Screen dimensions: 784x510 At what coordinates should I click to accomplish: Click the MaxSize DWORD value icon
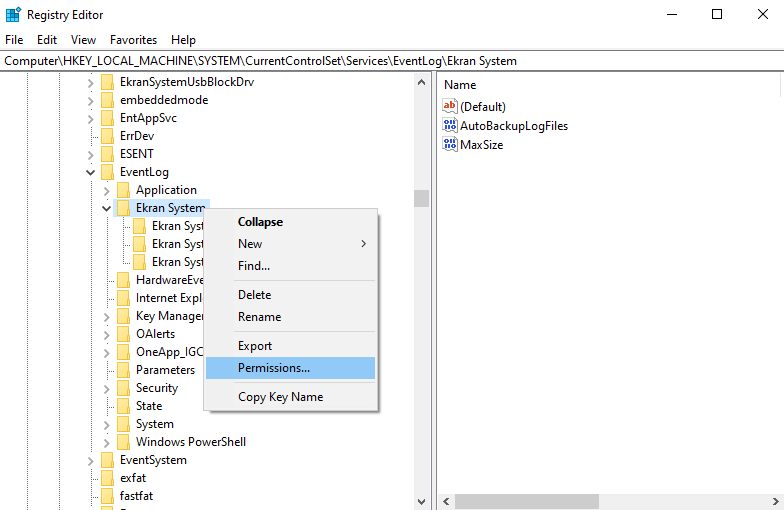pyautogui.click(x=450, y=145)
